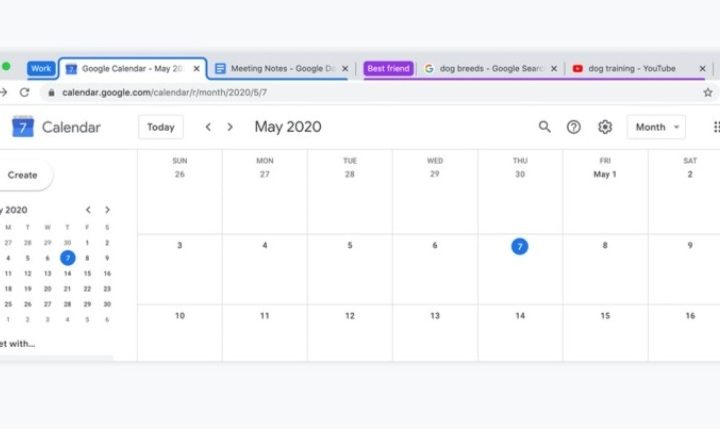Bookmark page with star icon

coord(708,92)
